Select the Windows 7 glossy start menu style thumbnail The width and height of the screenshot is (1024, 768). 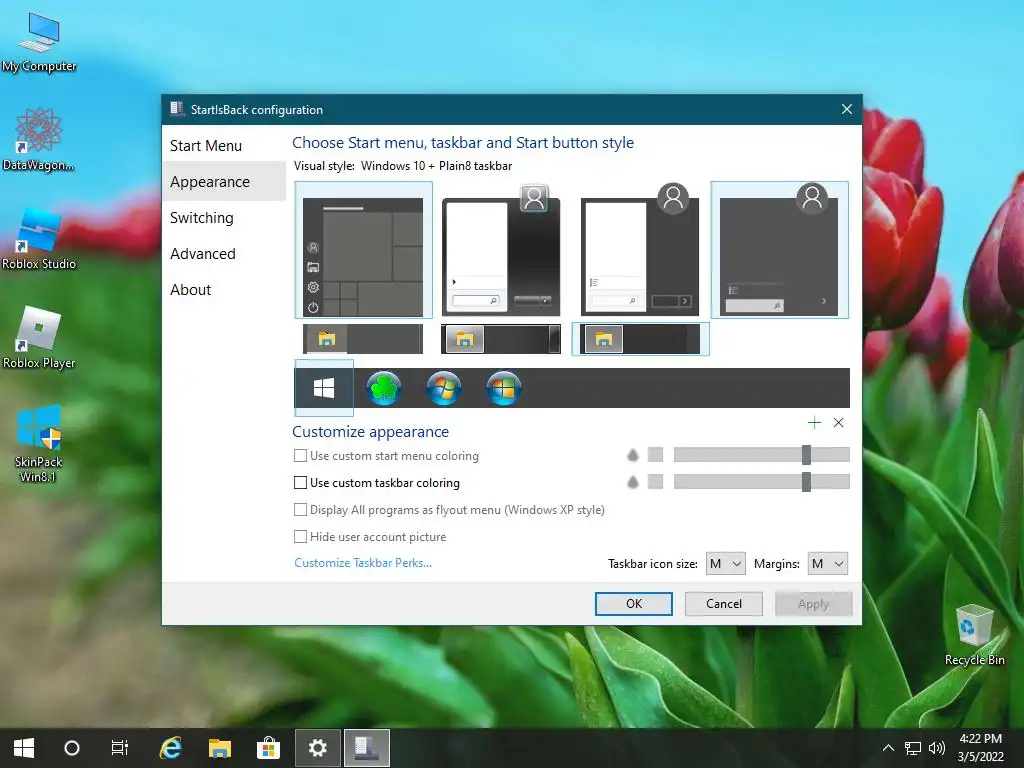pos(502,250)
